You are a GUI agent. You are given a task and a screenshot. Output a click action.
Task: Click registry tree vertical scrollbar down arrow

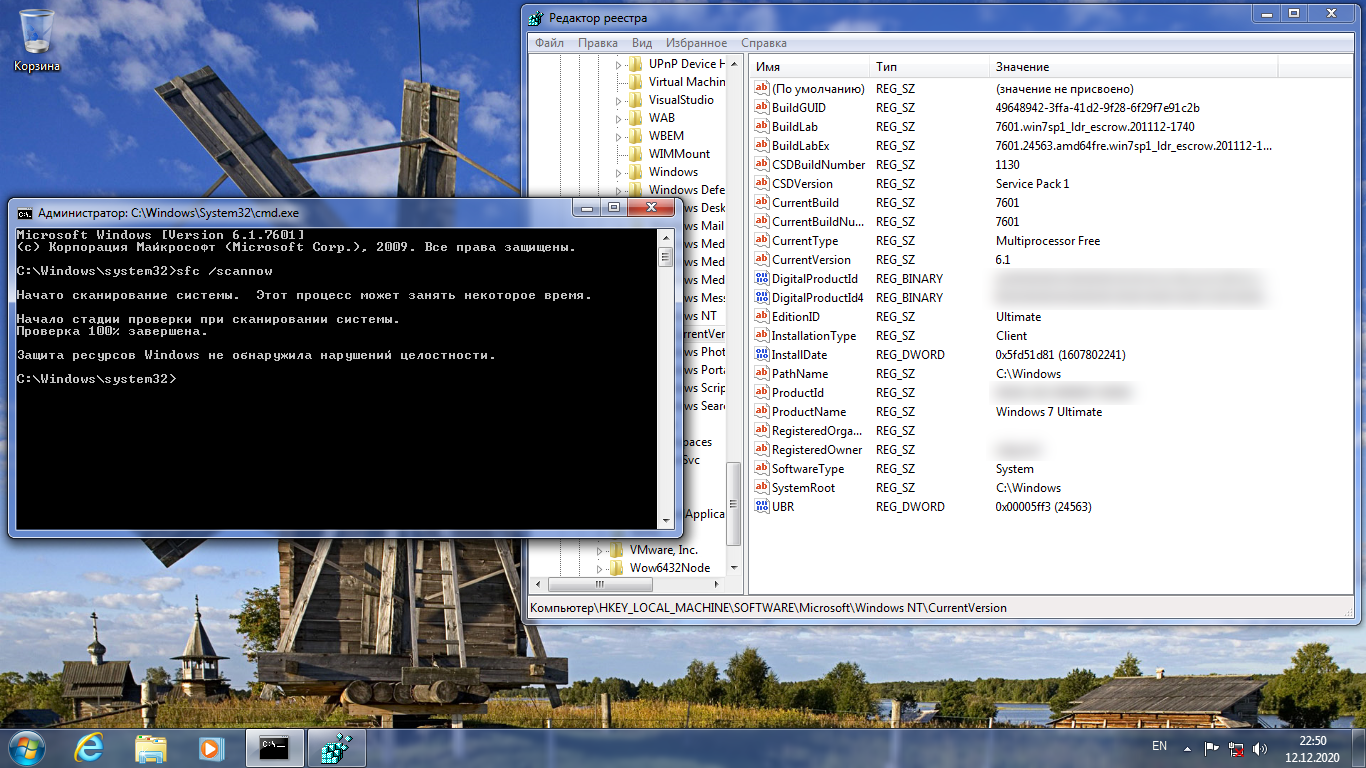(734, 568)
